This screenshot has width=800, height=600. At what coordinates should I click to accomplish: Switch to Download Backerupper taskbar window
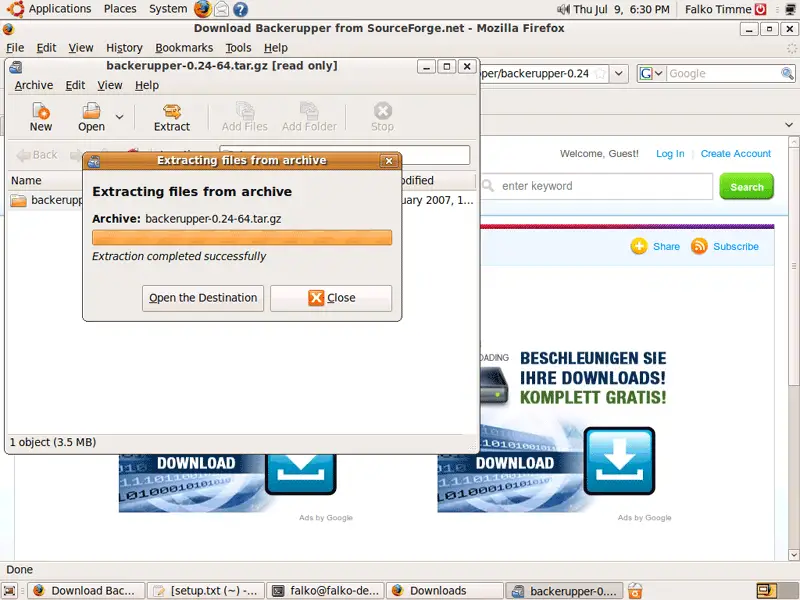click(86, 591)
